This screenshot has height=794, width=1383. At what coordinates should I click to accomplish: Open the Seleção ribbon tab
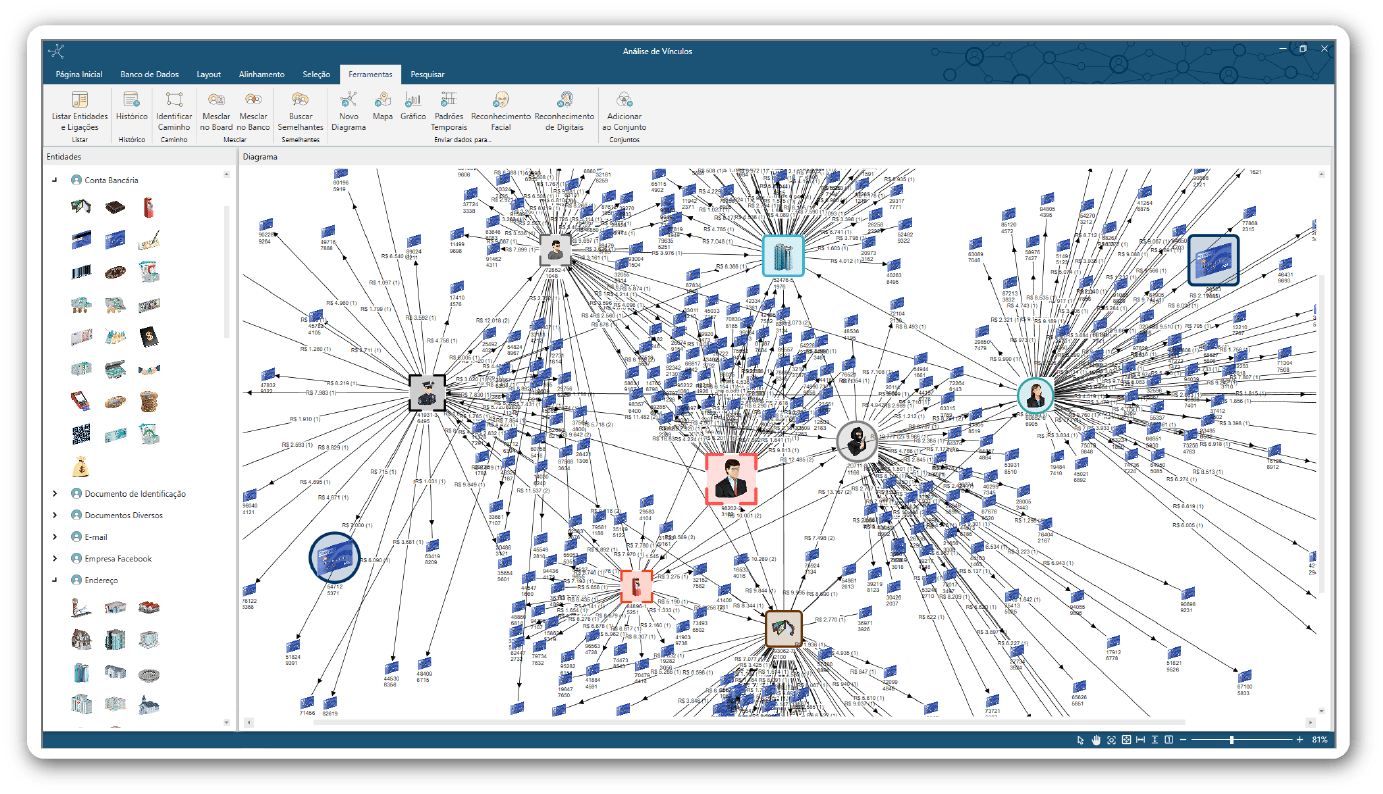click(x=316, y=73)
